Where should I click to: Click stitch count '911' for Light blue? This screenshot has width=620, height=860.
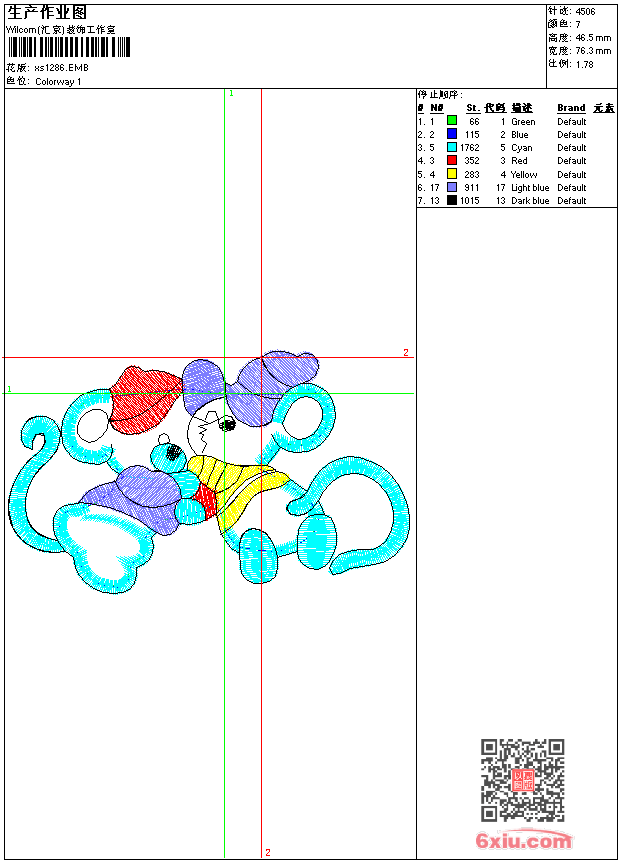472,188
